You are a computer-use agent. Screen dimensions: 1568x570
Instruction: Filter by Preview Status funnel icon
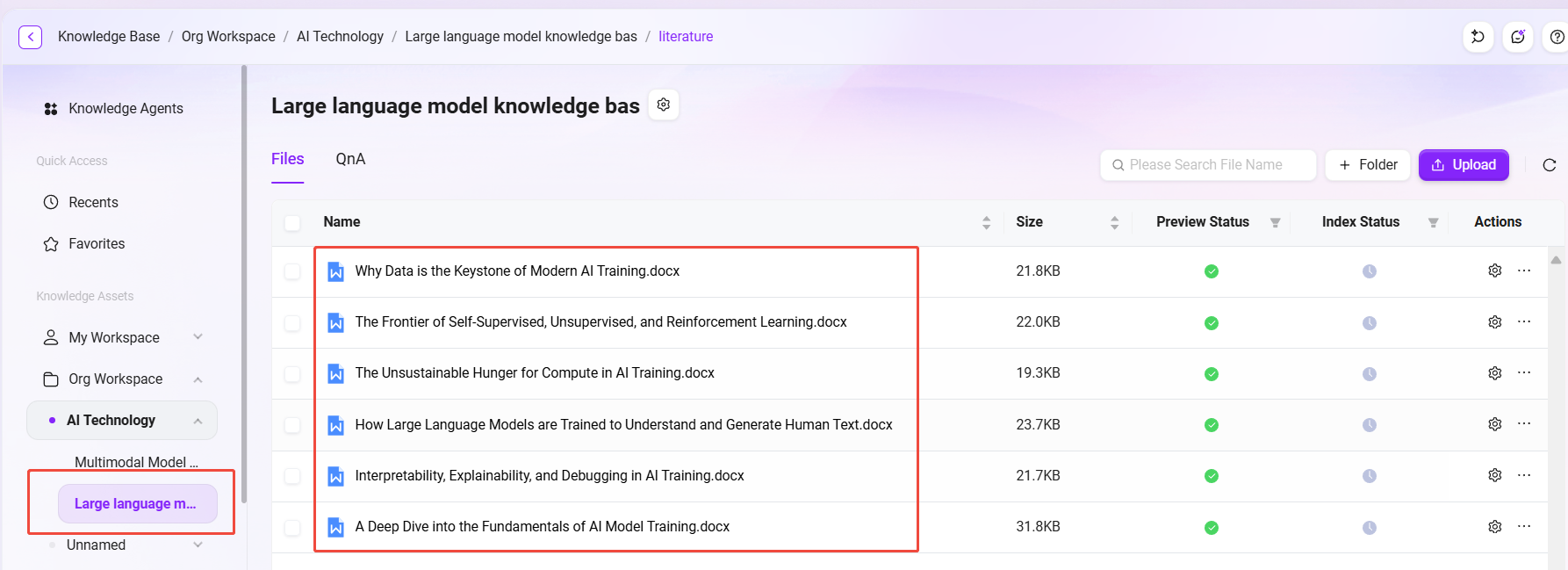coord(1275,223)
